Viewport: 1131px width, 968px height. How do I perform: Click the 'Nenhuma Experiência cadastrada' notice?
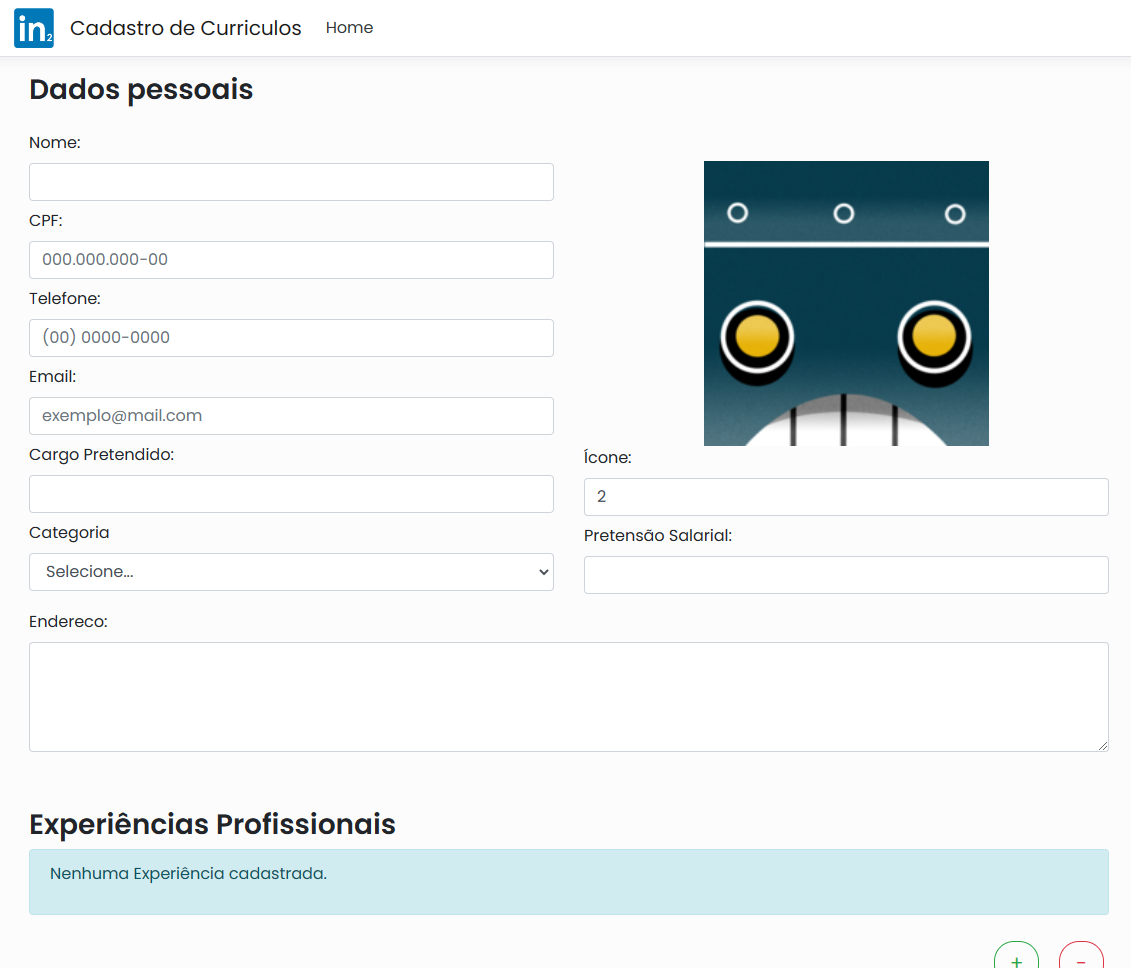click(569, 882)
